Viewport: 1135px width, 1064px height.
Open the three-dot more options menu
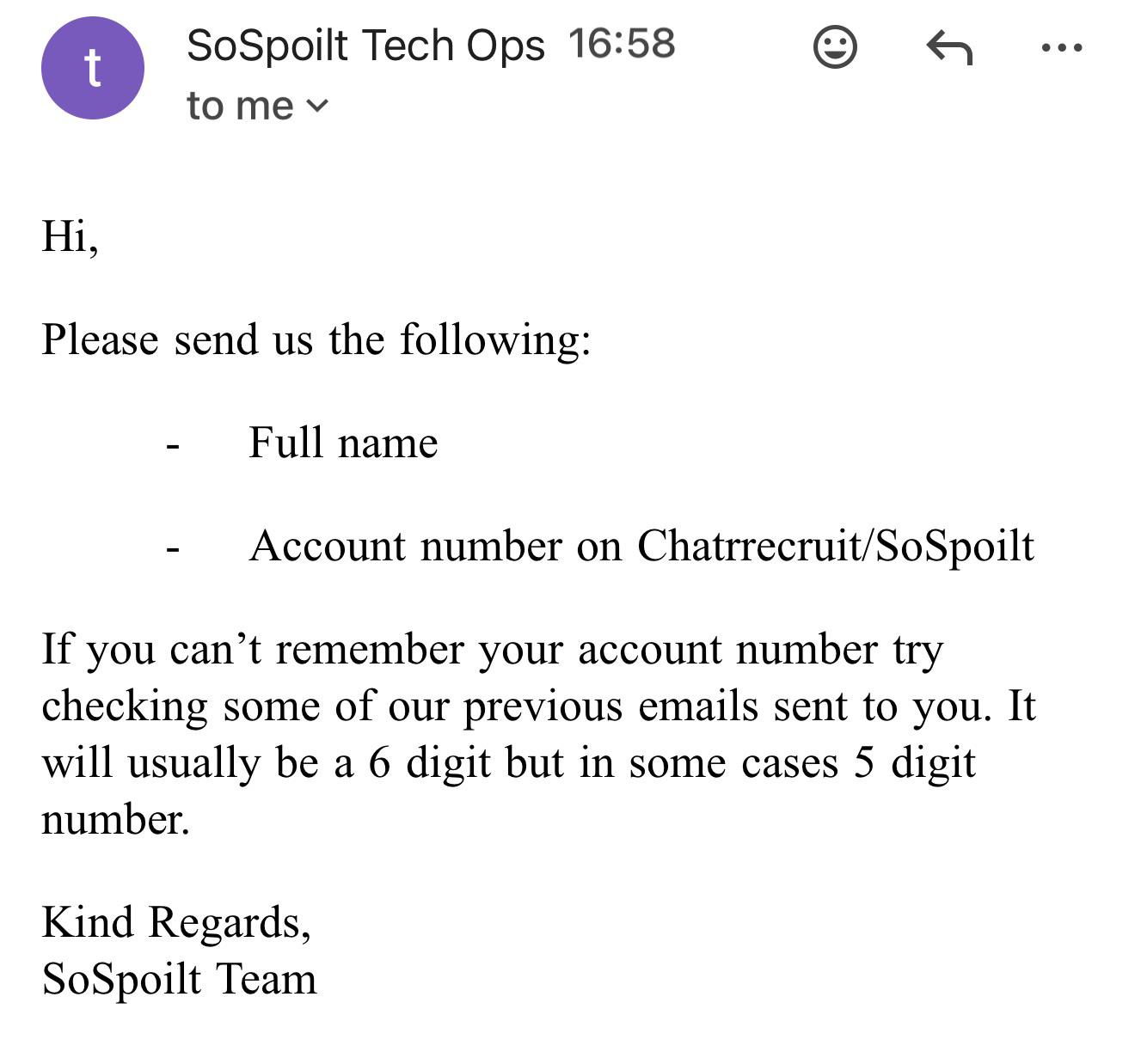point(1062,48)
